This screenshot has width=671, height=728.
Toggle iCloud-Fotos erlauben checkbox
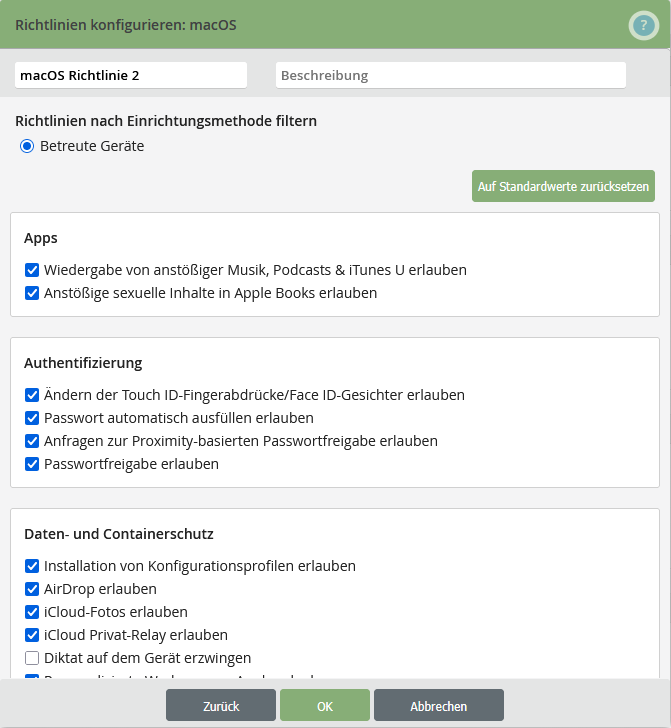click(x=32, y=612)
